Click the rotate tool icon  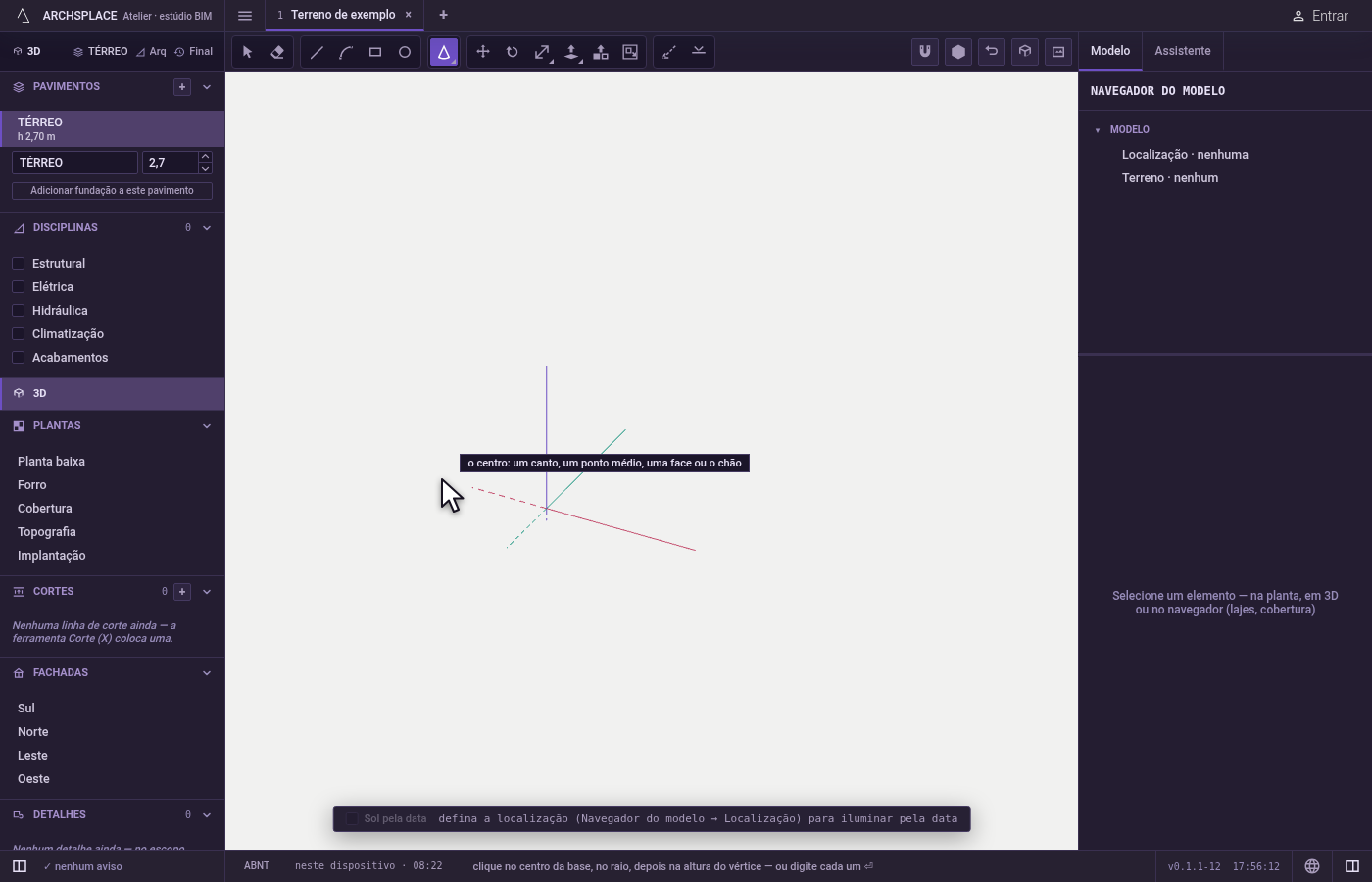[x=513, y=52]
